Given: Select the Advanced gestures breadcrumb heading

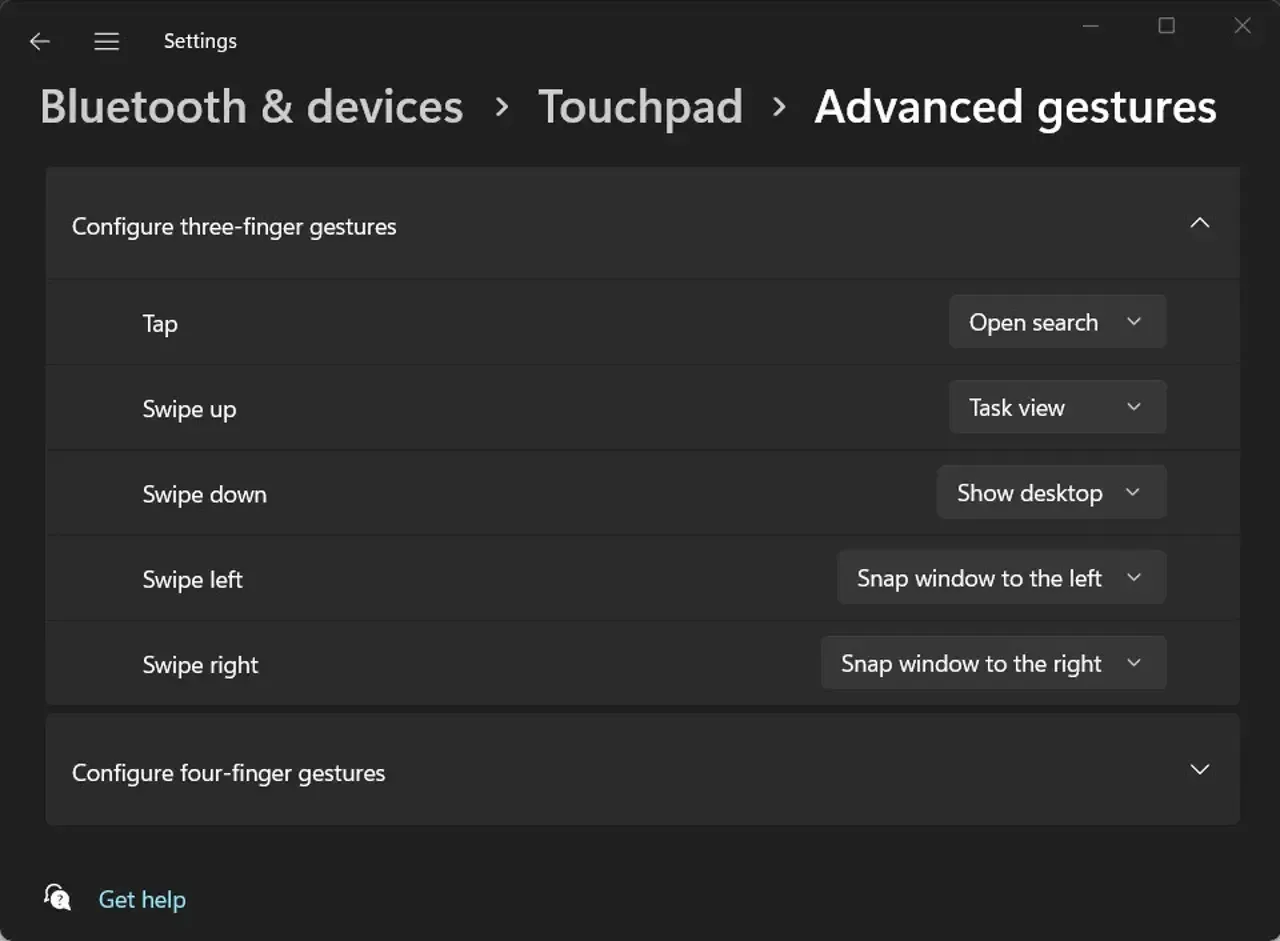Looking at the screenshot, I should [x=1015, y=106].
